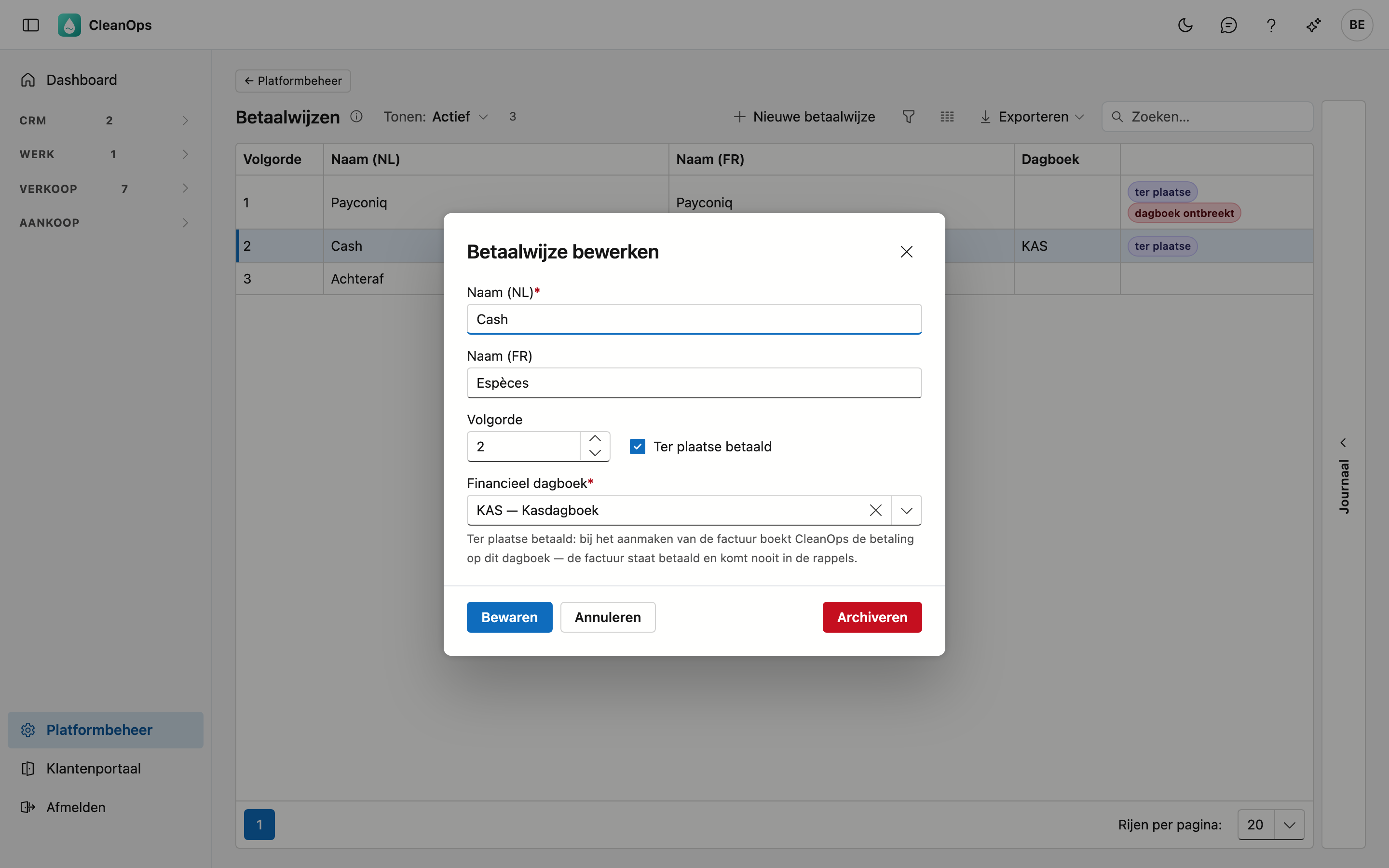Click the Zoeken search field
Image resolution: width=1389 pixels, height=868 pixels.
(x=1207, y=117)
